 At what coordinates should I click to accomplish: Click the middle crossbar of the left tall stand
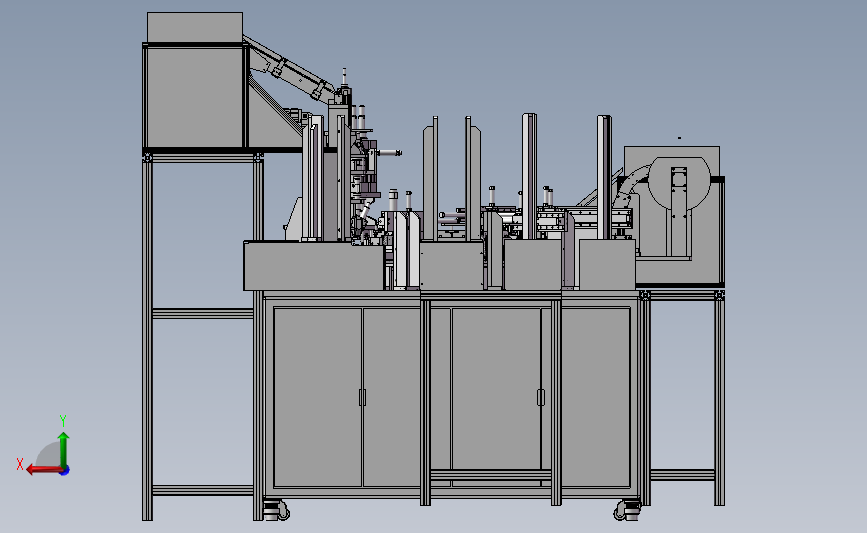[x=202, y=313]
